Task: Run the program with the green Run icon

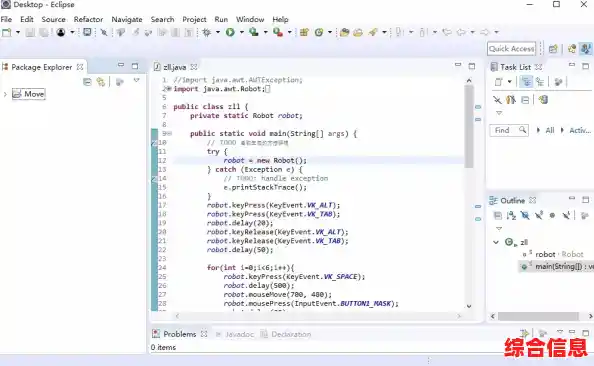Action: coord(230,32)
